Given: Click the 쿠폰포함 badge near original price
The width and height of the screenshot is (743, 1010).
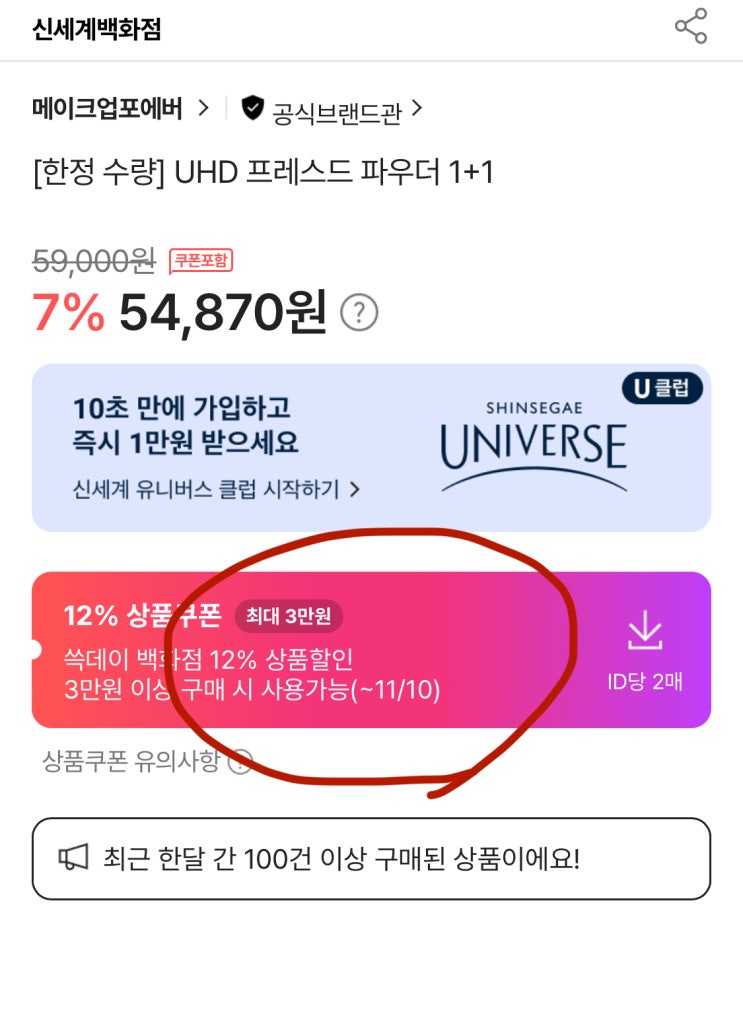Looking at the screenshot, I should click(201, 261).
